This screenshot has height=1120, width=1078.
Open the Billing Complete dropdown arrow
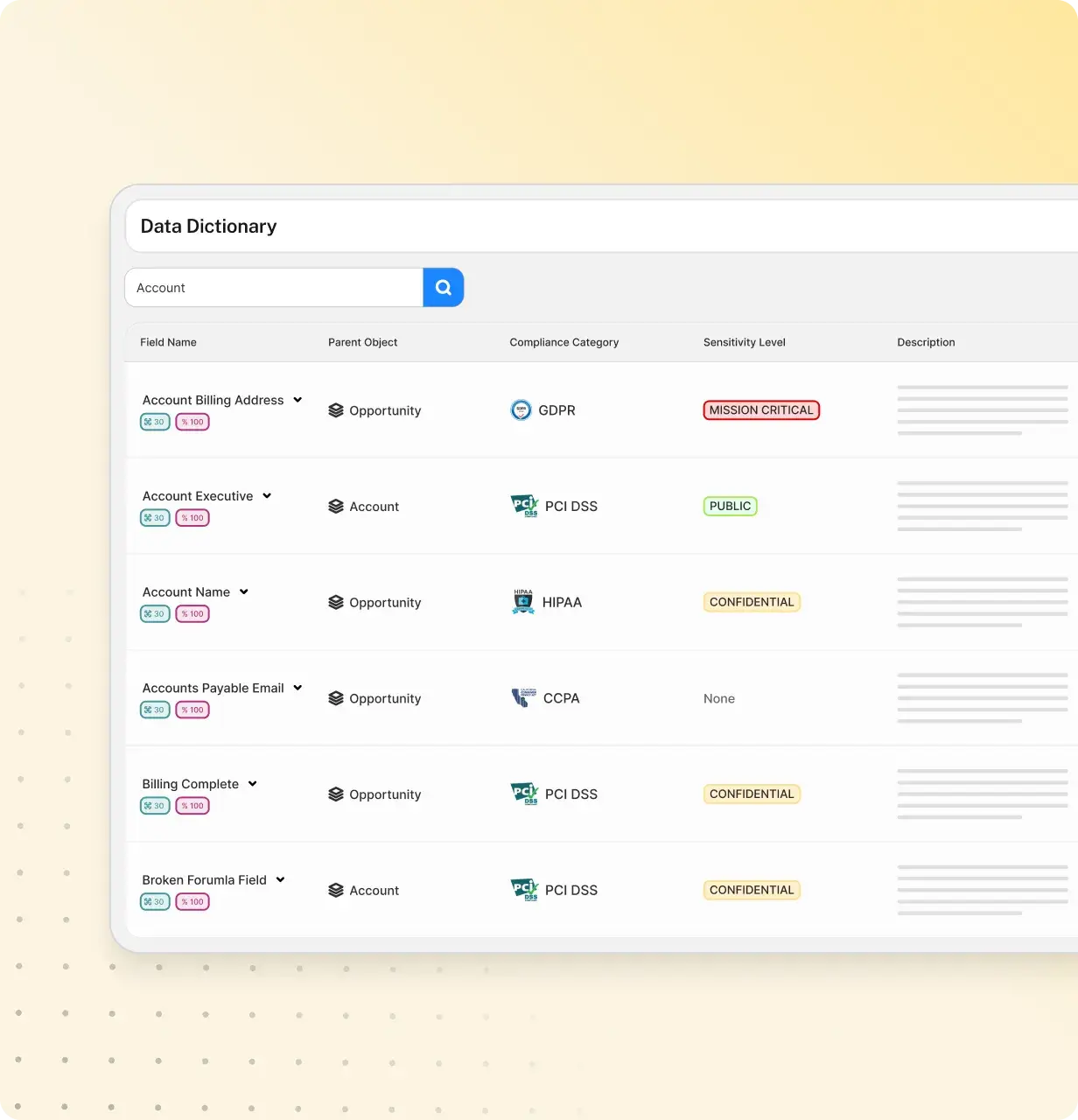253,784
